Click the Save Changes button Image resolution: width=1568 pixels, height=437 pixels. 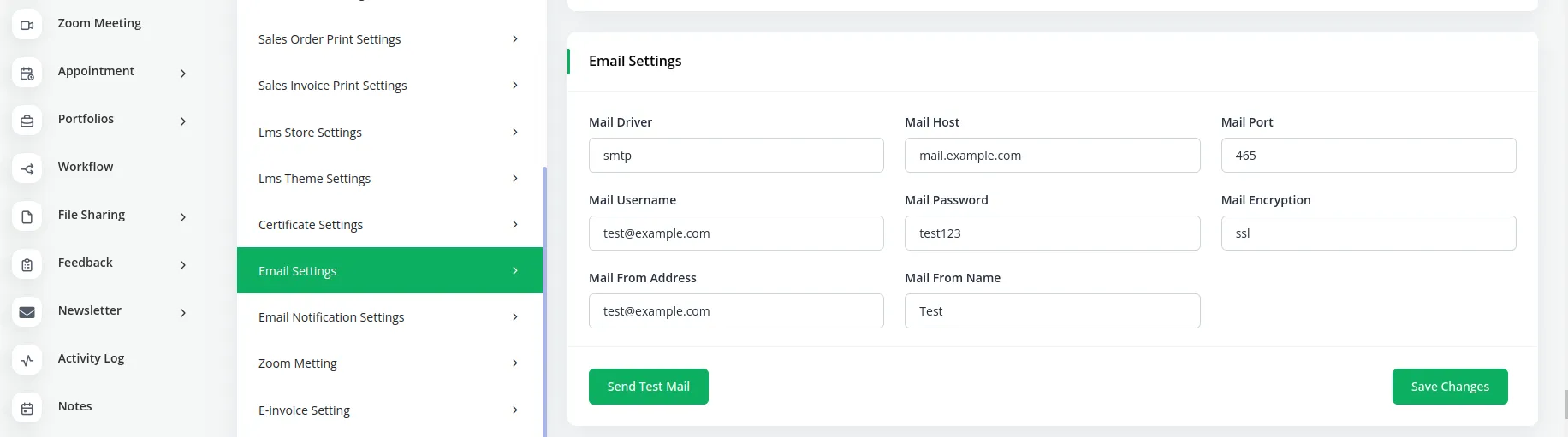coord(1449,387)
